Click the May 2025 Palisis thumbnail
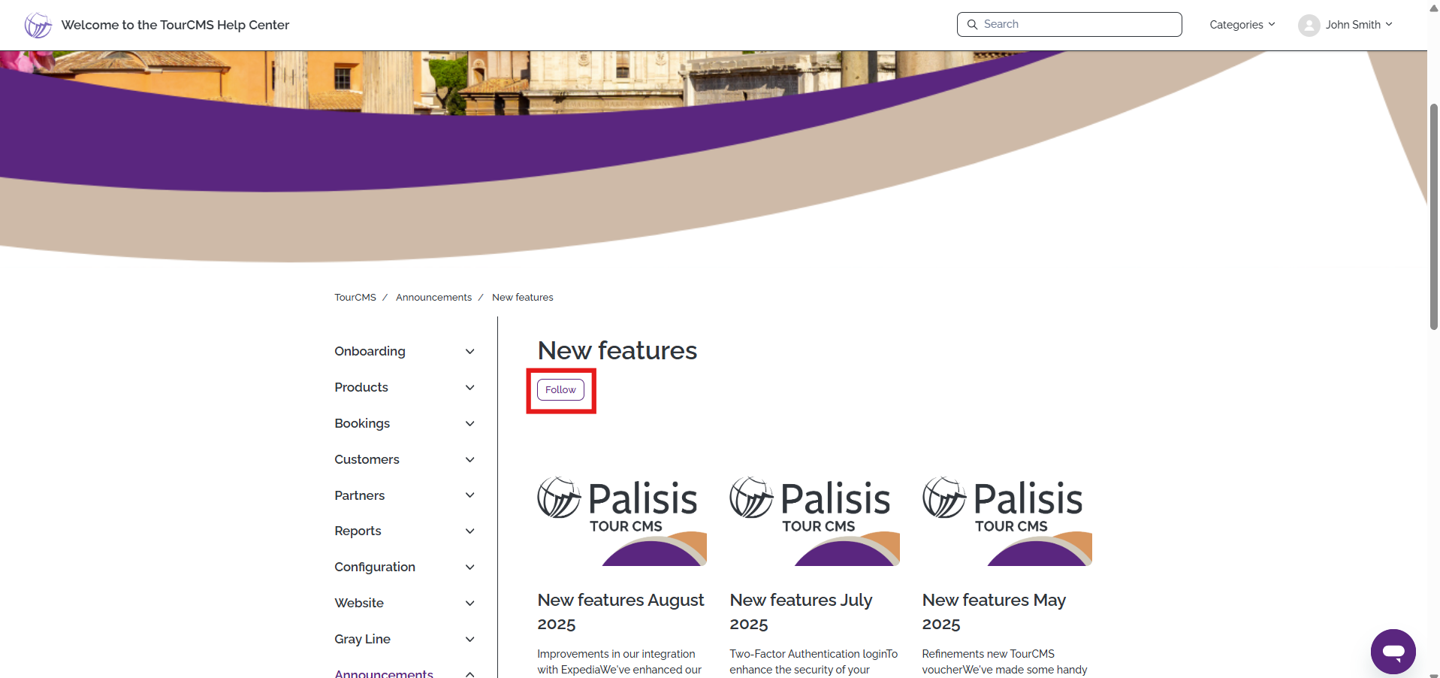 pyautogui.click(x=1007, y=520)
